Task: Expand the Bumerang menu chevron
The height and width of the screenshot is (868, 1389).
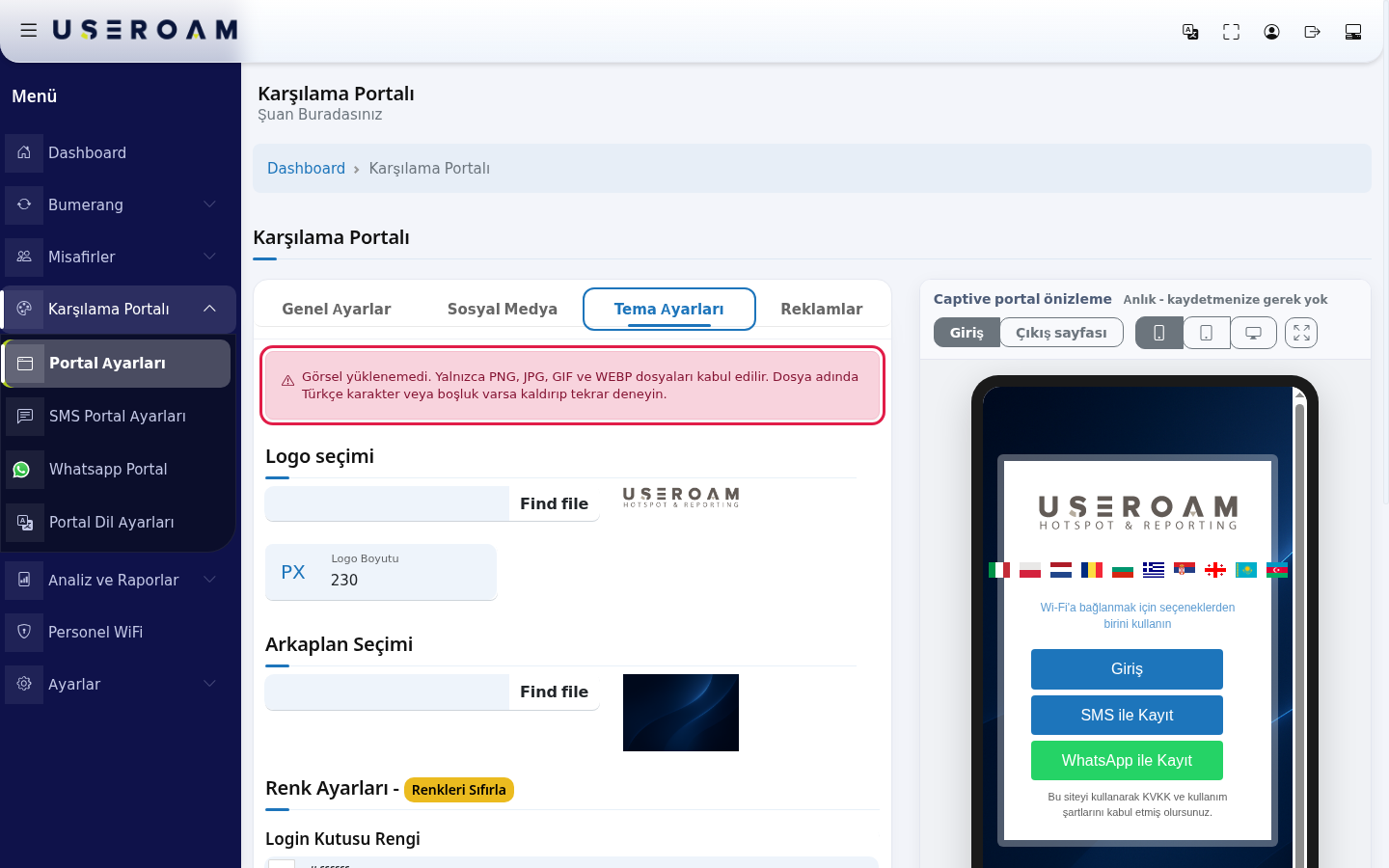Action: click(x=209, y=204)
